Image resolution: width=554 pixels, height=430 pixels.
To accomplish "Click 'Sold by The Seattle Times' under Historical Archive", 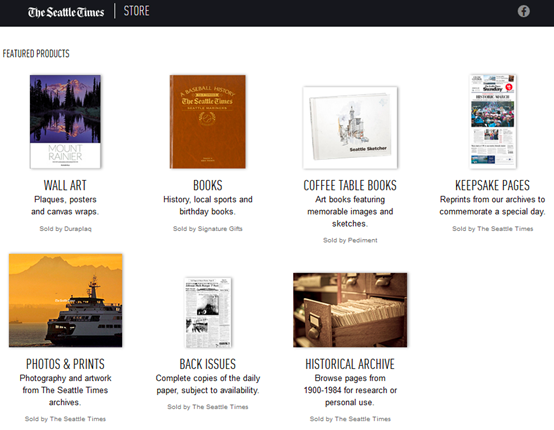I will click(350, 419).
